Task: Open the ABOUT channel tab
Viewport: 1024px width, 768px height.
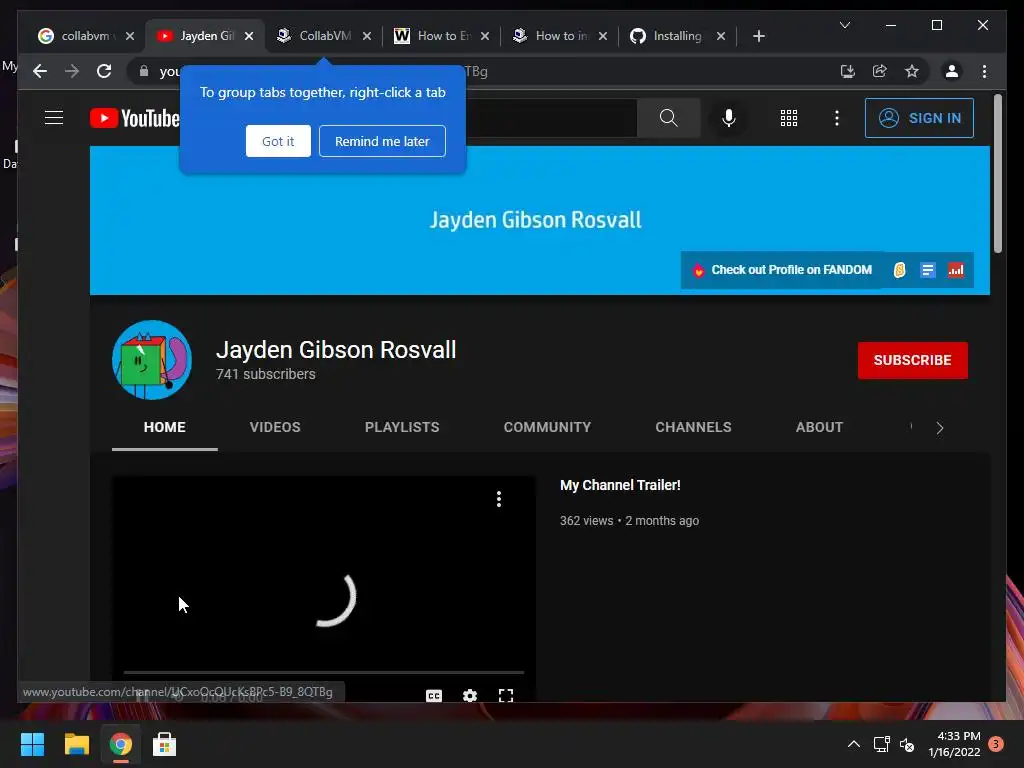Action: [x=819, y=427]
